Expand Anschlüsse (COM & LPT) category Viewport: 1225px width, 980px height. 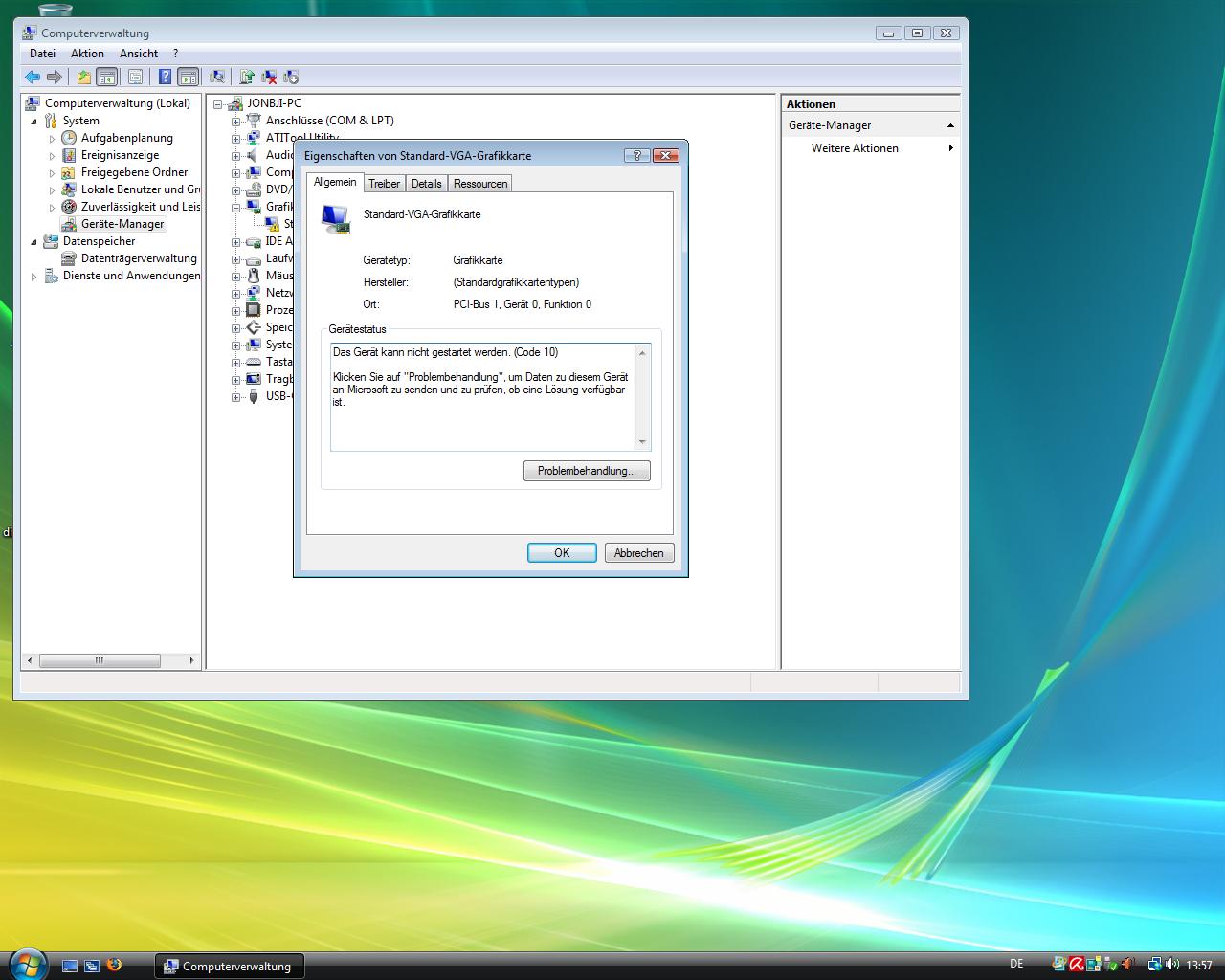(x=235, y=122)
